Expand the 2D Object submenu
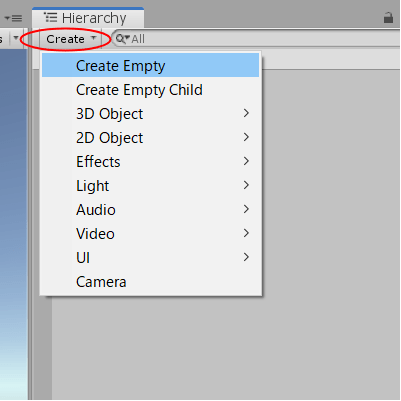401x401 pixels. pyautogui.click(x=150, y=138)
